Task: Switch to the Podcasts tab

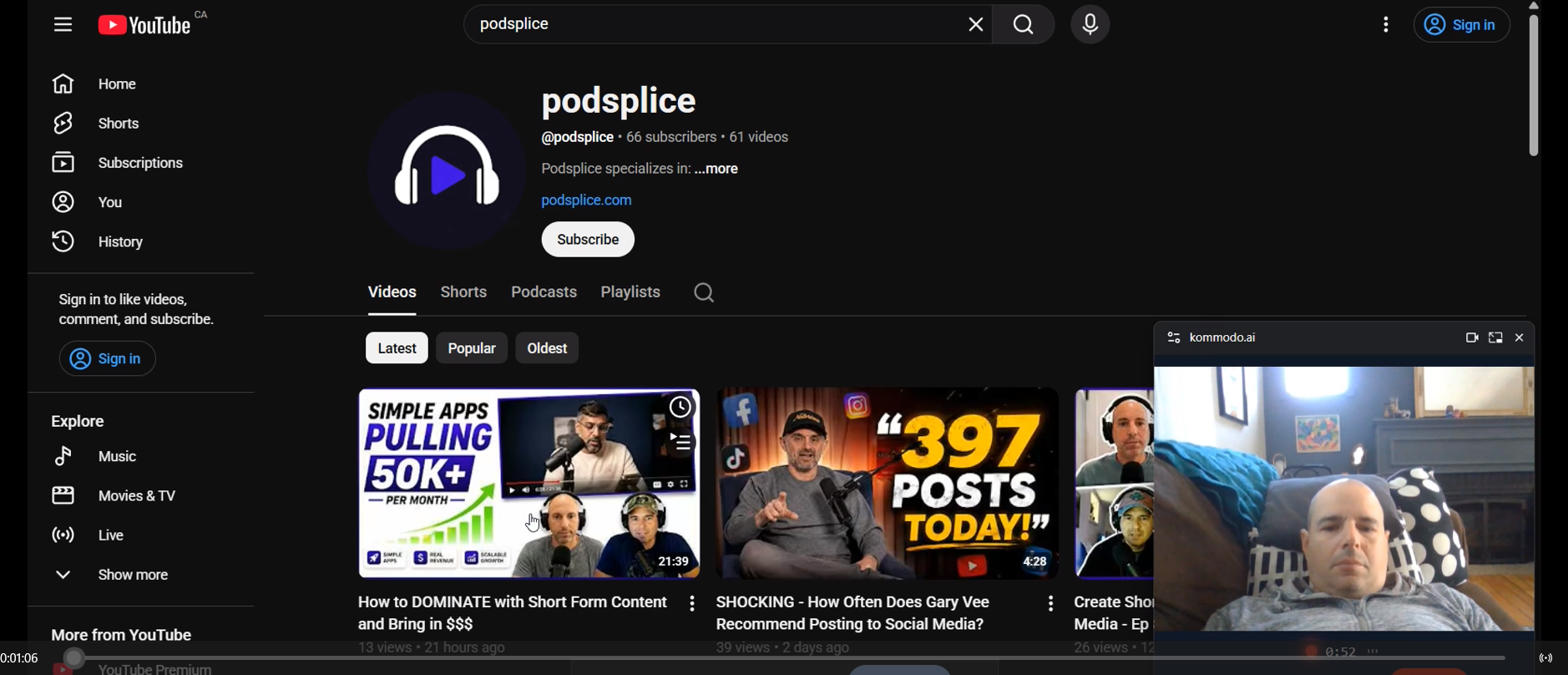Action: (544, 292)
